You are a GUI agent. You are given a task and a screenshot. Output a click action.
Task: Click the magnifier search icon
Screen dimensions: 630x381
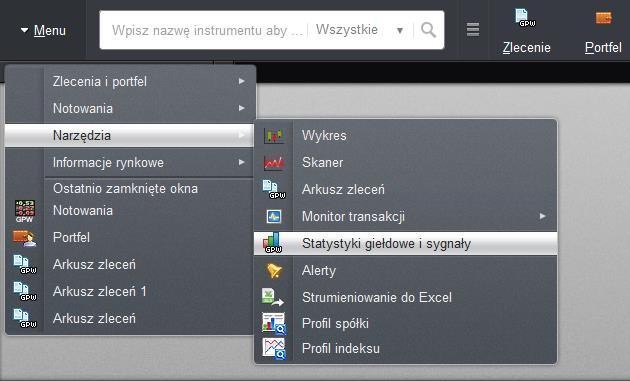pyautogui.click(x=428, y=30)
